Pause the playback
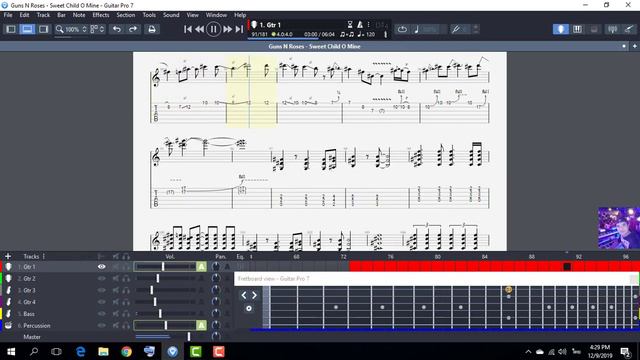The height and width of the screenshot is (360, 640). (x=213, y=29)
